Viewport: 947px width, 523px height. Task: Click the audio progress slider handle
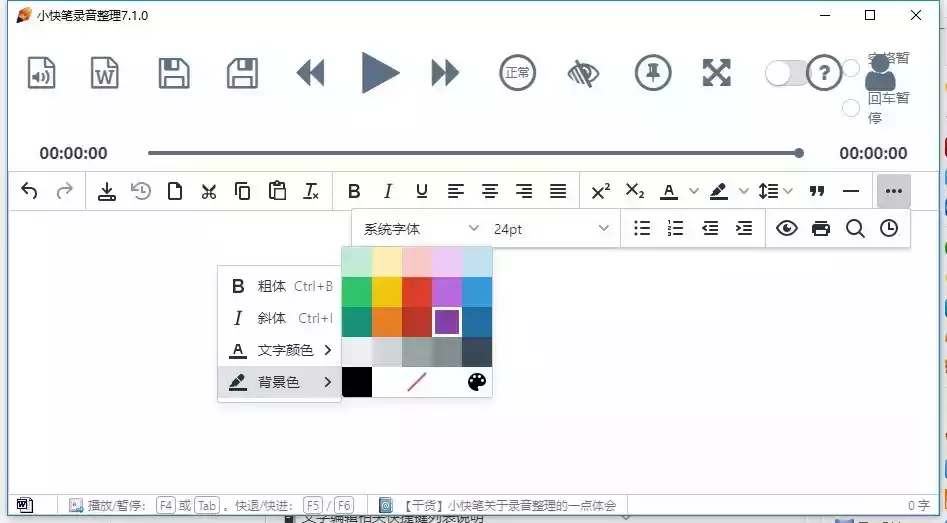coord(799,153)
